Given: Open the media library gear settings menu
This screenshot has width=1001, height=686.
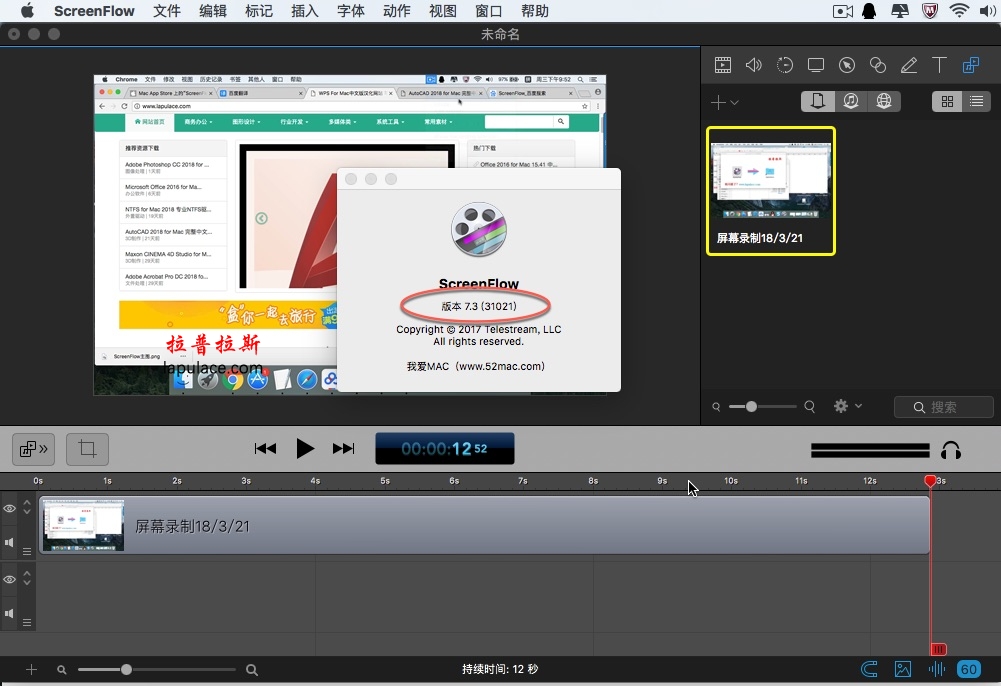Looking at the screenshot, I should [848, 406].
